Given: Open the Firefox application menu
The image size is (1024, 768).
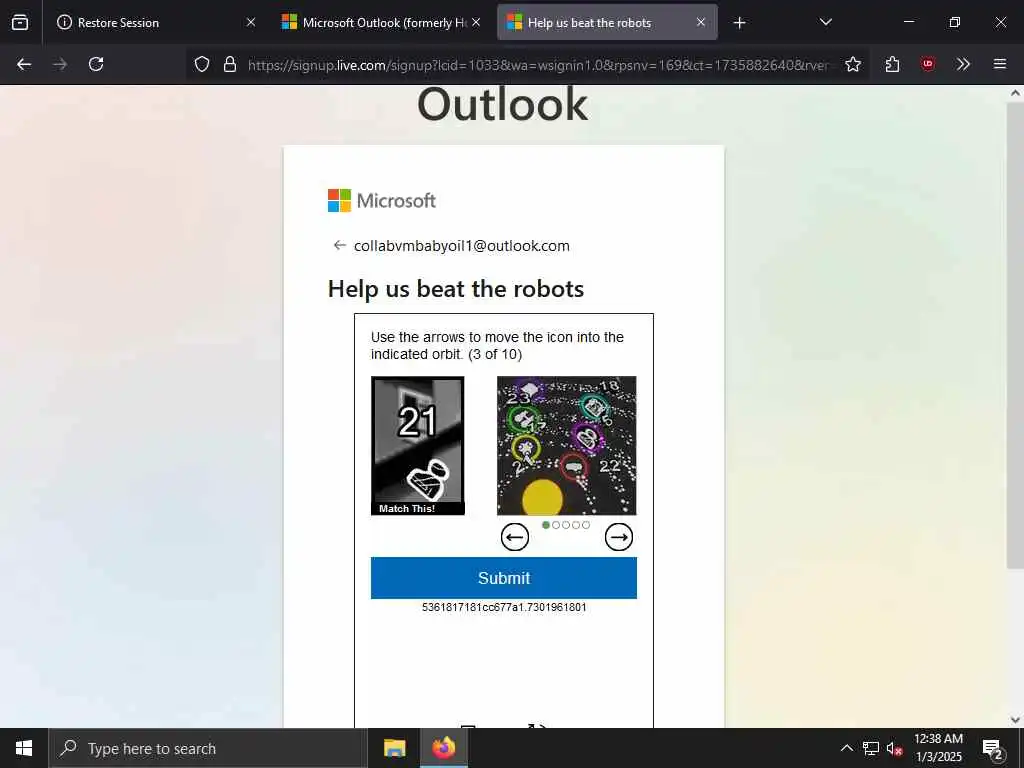Looking at the screenshot, I should click(x=1000, y=64).
